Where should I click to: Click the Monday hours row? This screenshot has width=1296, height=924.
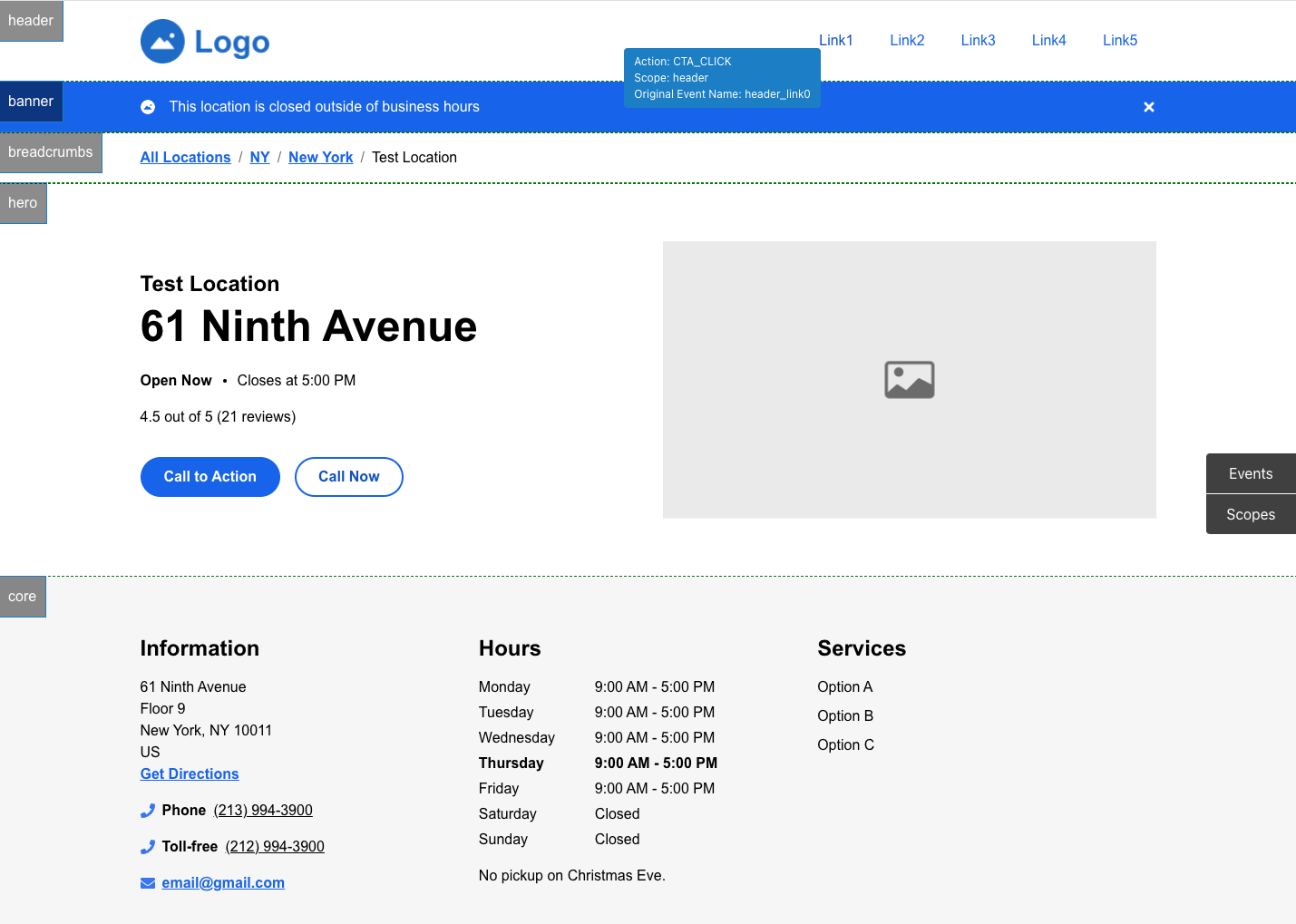(597, 687)
